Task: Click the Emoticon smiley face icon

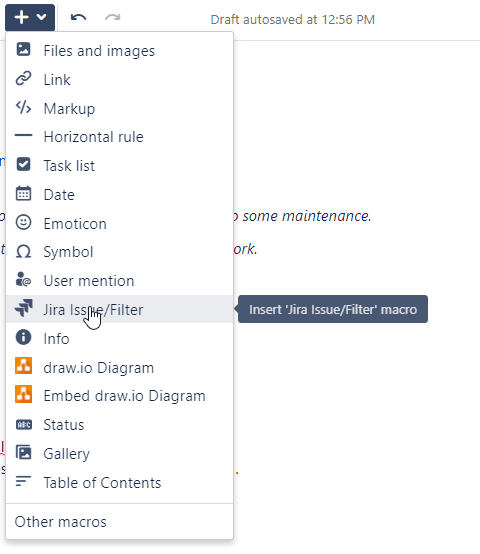Action: (x=23, y=223)
